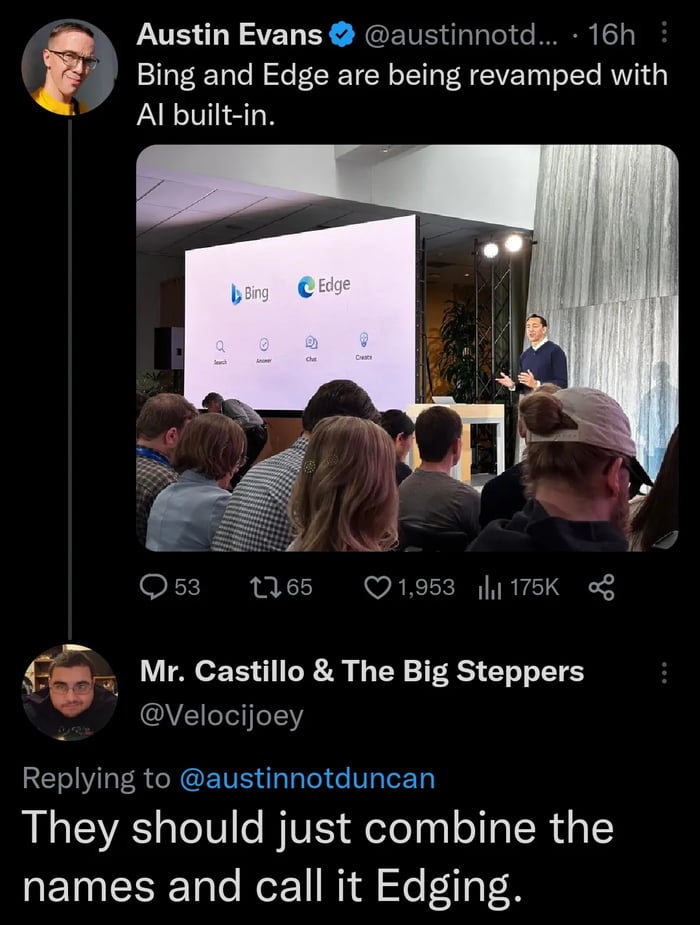Click the Austin Evans display name
This screenshot has height=925, width=700.
point(229,36)
